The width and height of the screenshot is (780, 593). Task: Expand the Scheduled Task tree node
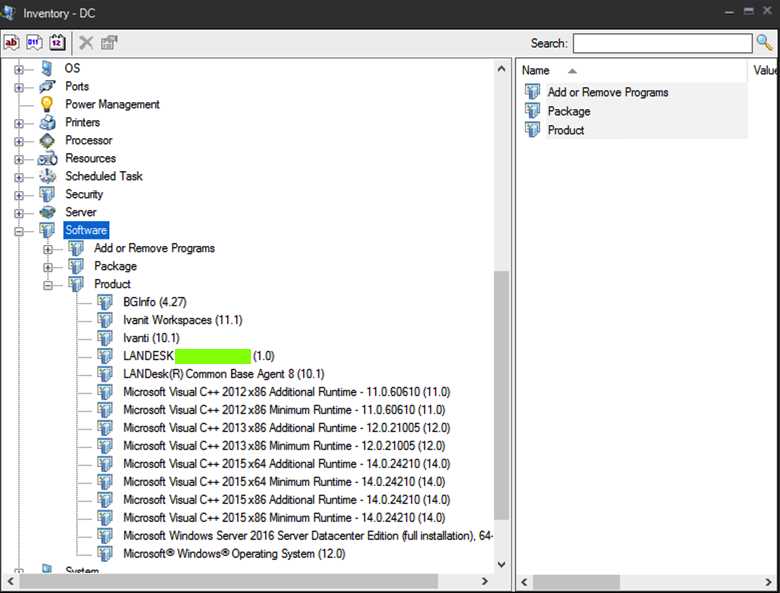(x=19, y=177)
